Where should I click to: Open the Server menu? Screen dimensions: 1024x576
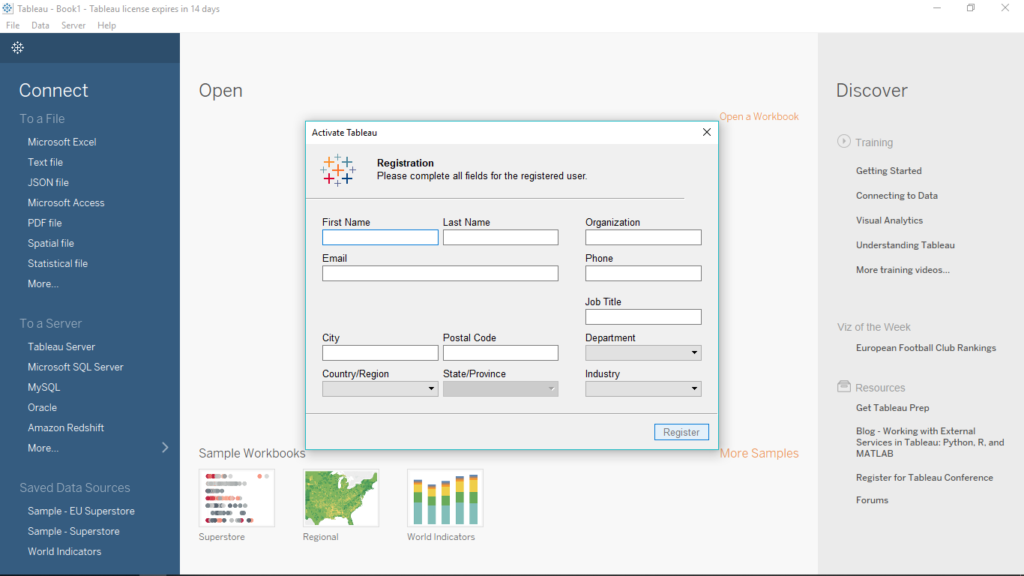73,25
